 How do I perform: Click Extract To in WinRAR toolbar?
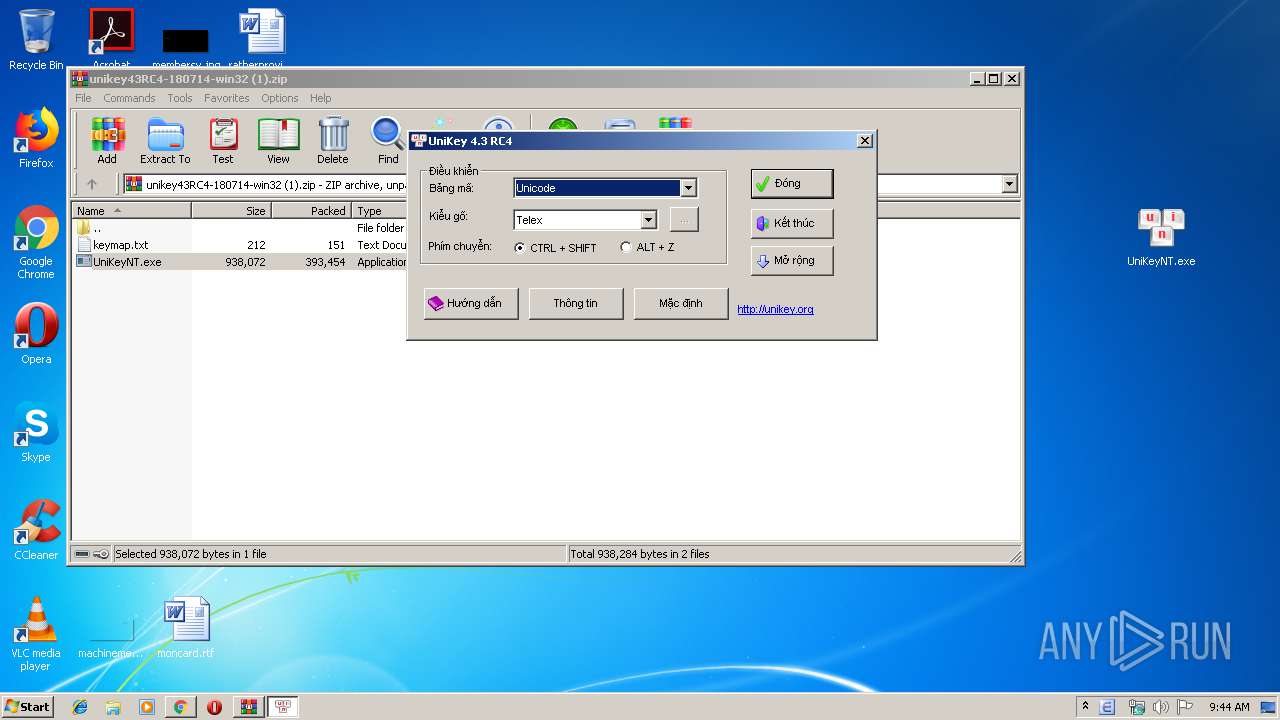click(x=165, y=140)
